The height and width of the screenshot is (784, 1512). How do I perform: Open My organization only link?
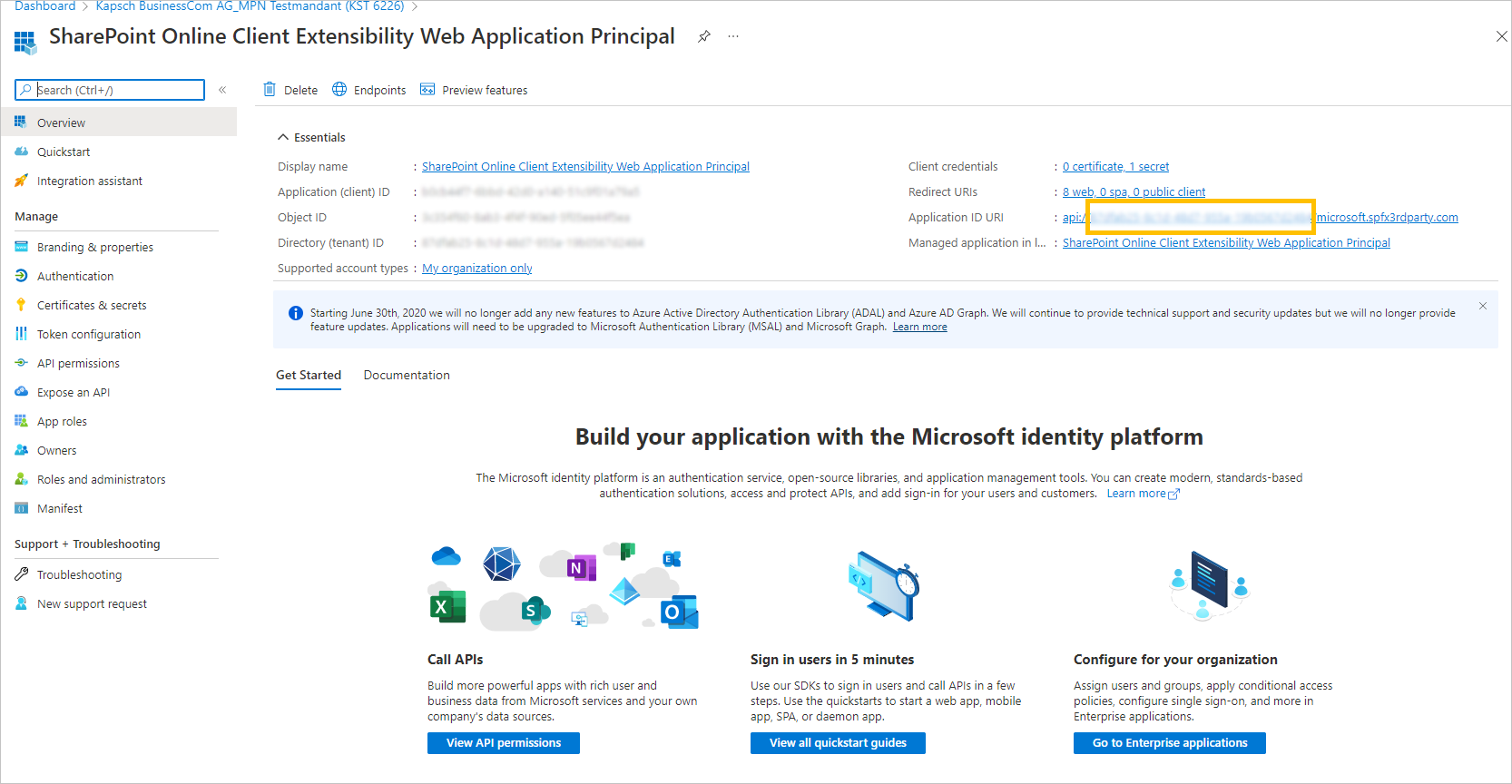click(476, 268)
